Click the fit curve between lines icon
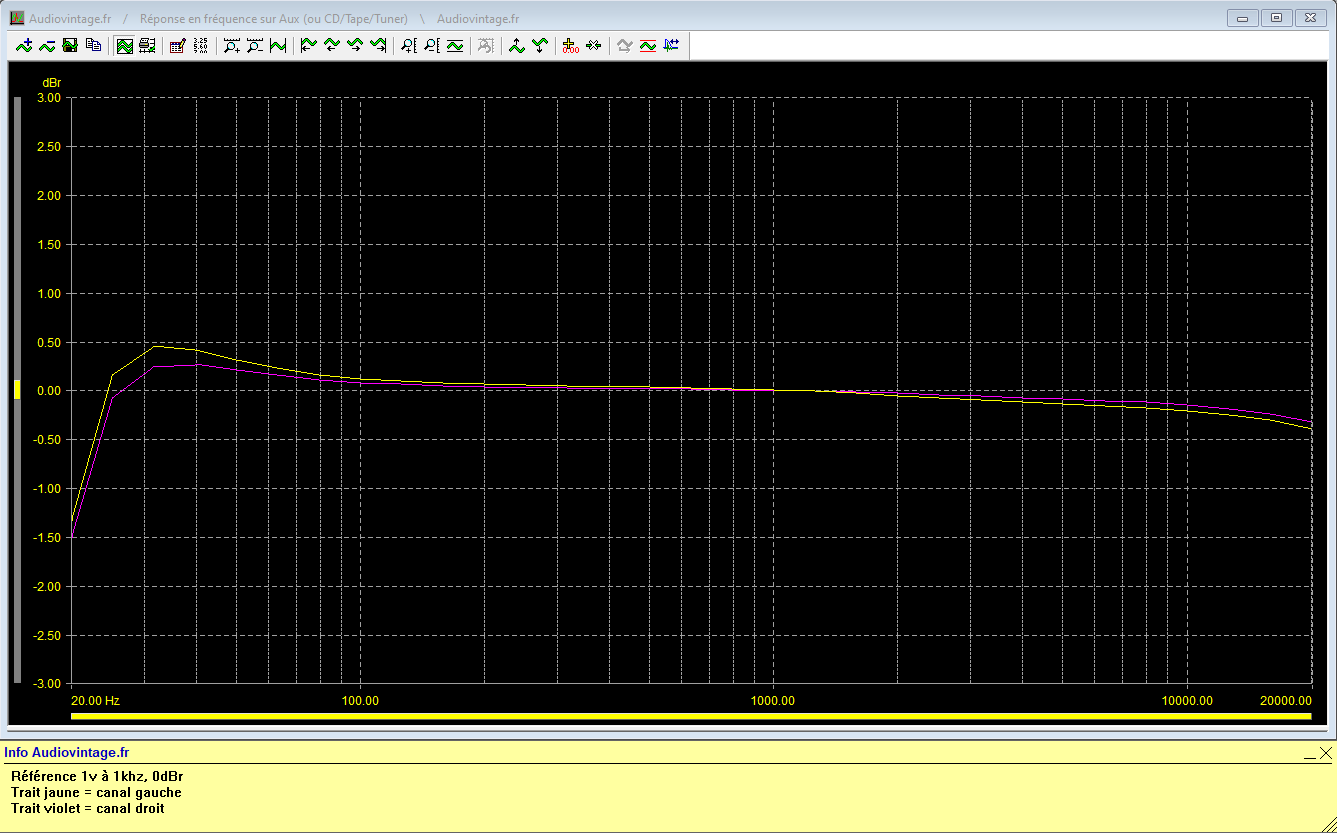 [x=455, y=45]
